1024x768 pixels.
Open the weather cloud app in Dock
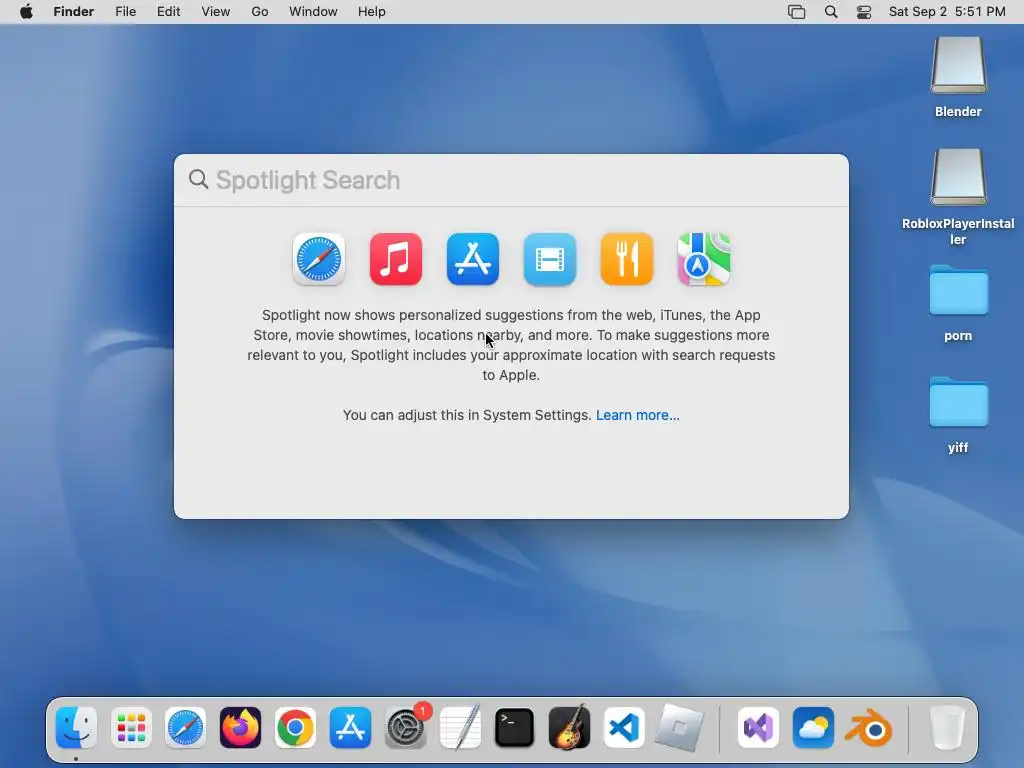click(813, 727)
